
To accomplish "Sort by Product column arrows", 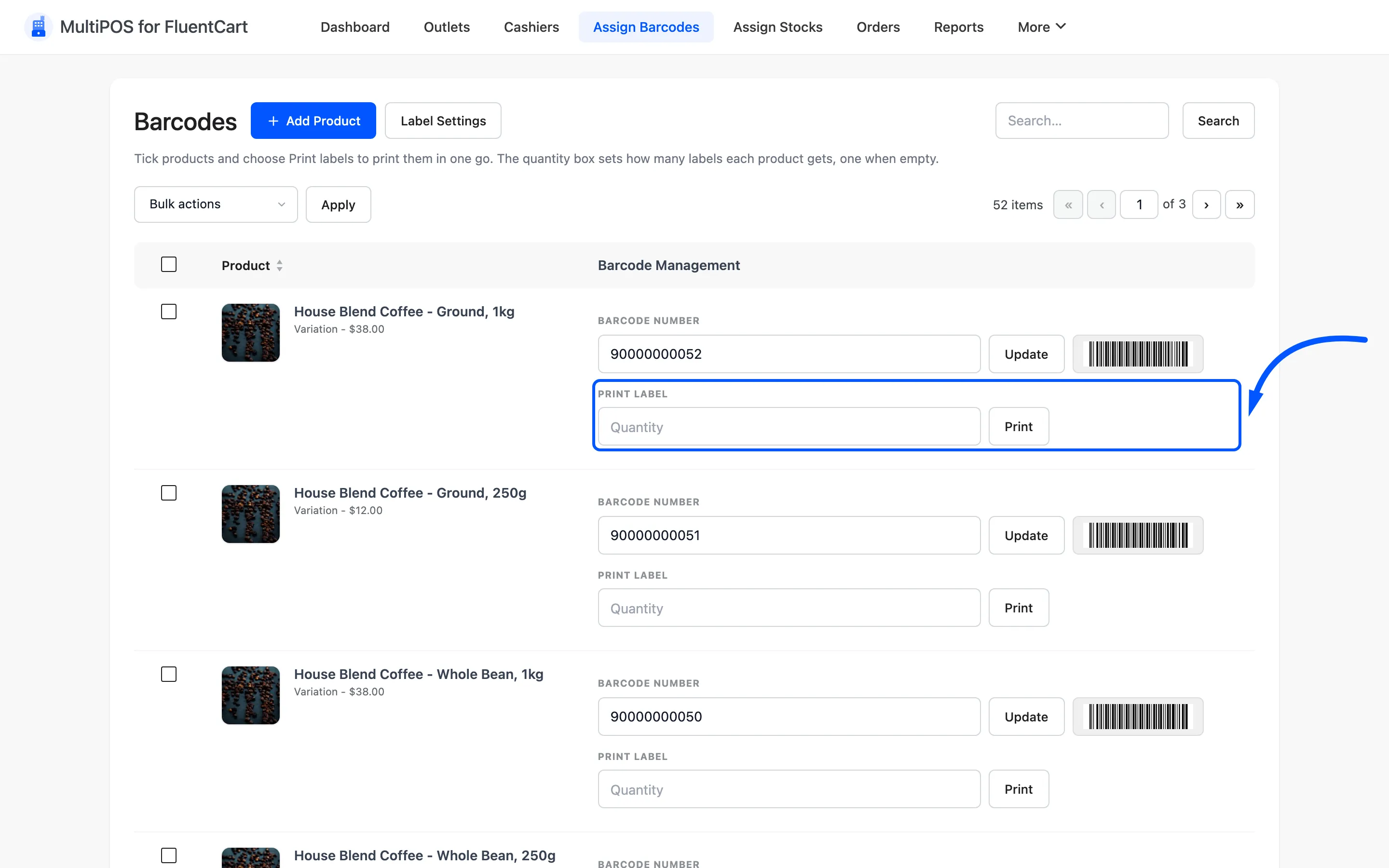I will (x=280, y=265).
